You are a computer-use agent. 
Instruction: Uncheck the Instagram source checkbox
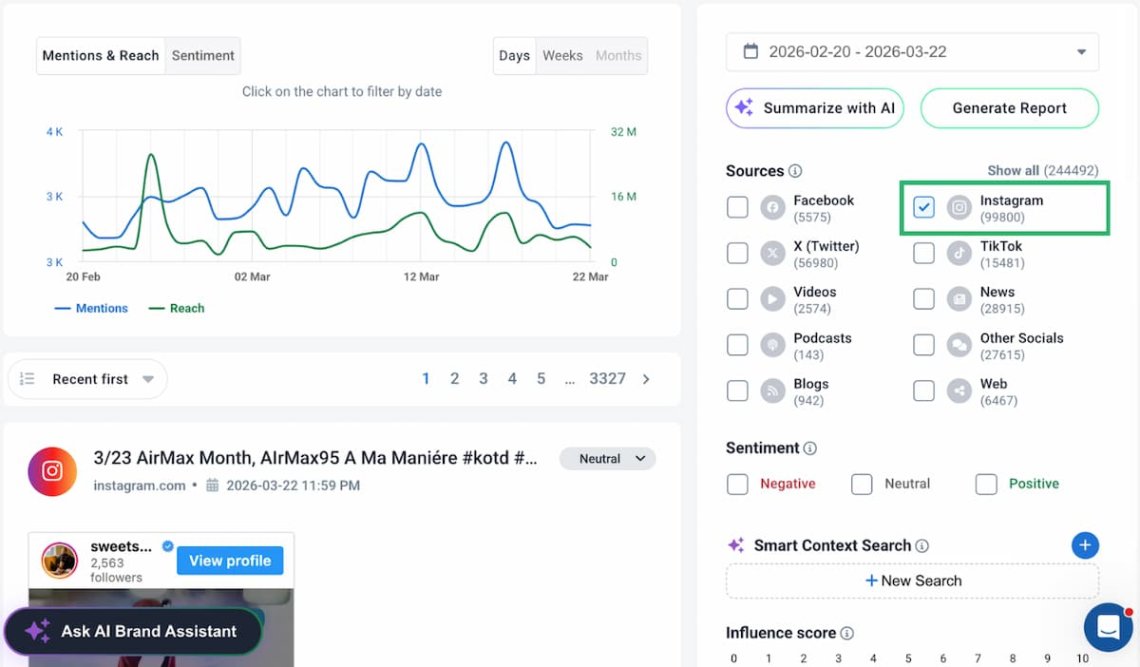click(x=924, y=207)
